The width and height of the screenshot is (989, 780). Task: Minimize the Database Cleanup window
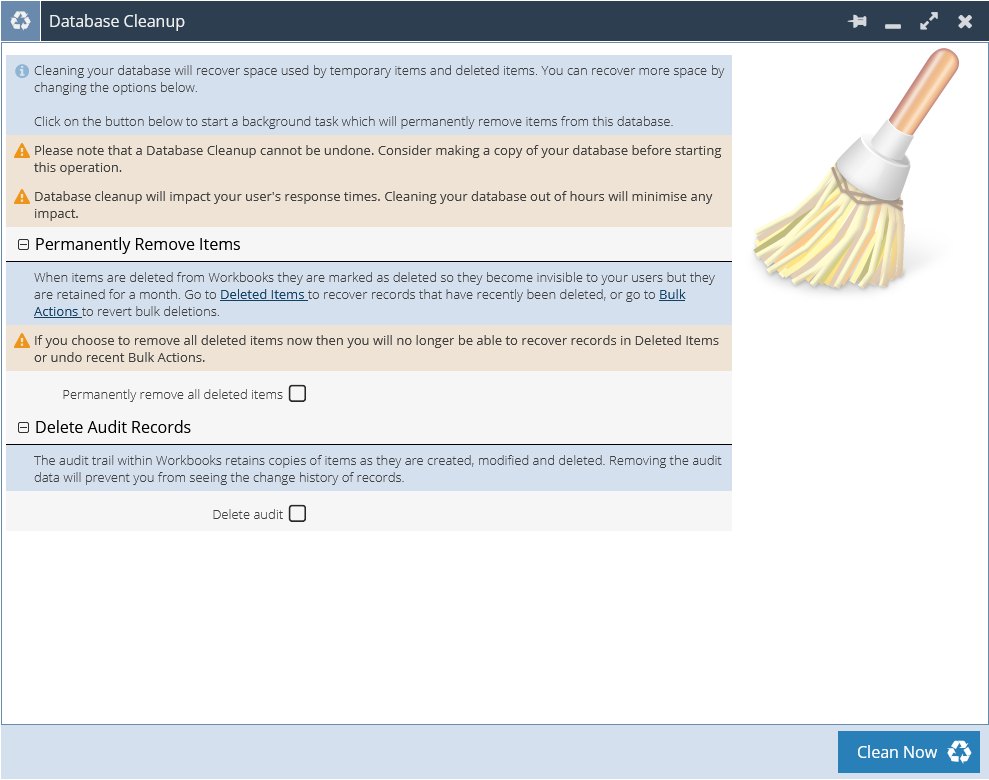pyautogui.click(x=892, y=25)
